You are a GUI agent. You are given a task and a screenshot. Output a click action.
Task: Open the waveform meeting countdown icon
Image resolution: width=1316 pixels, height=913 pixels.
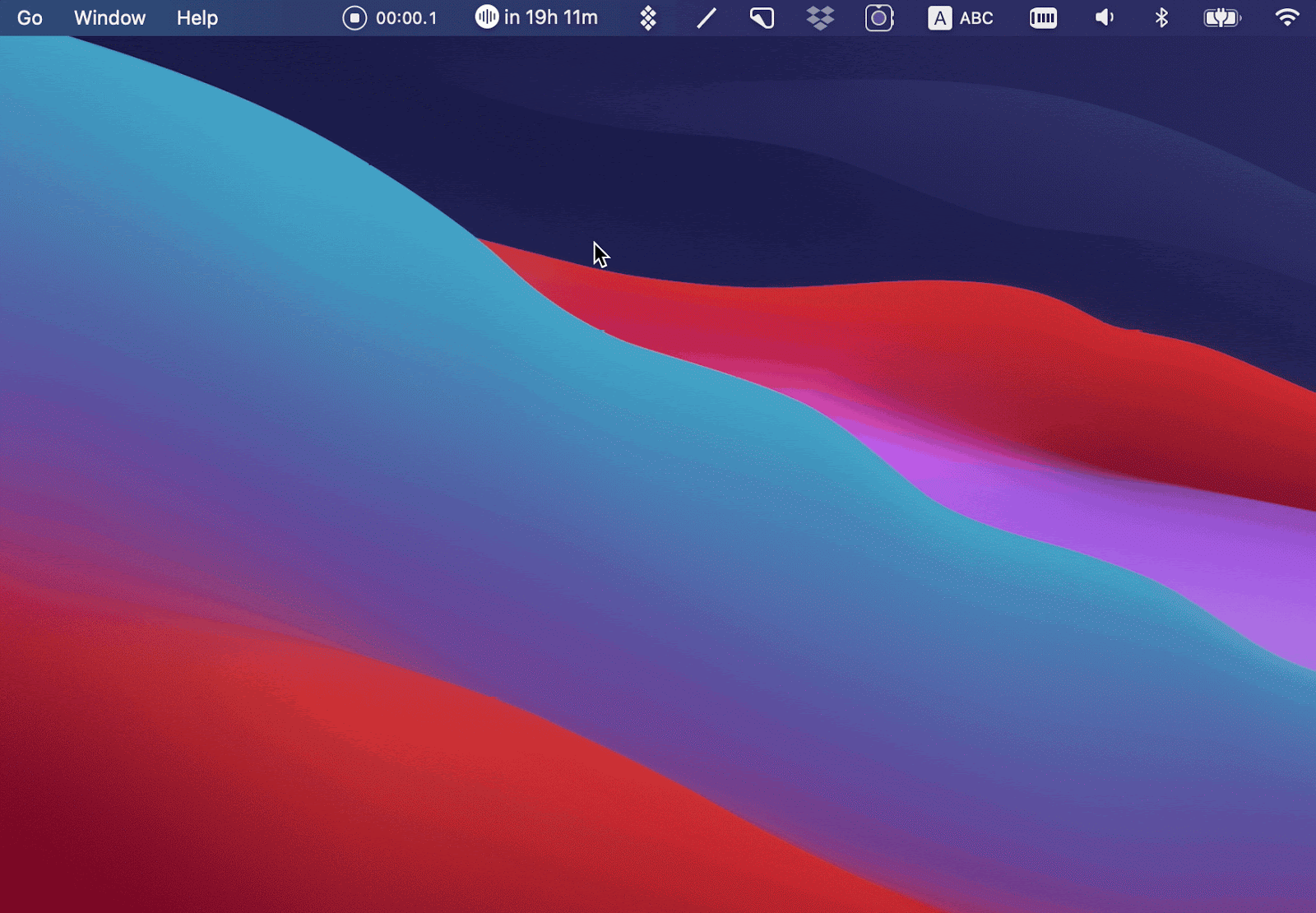pos(487,16)
